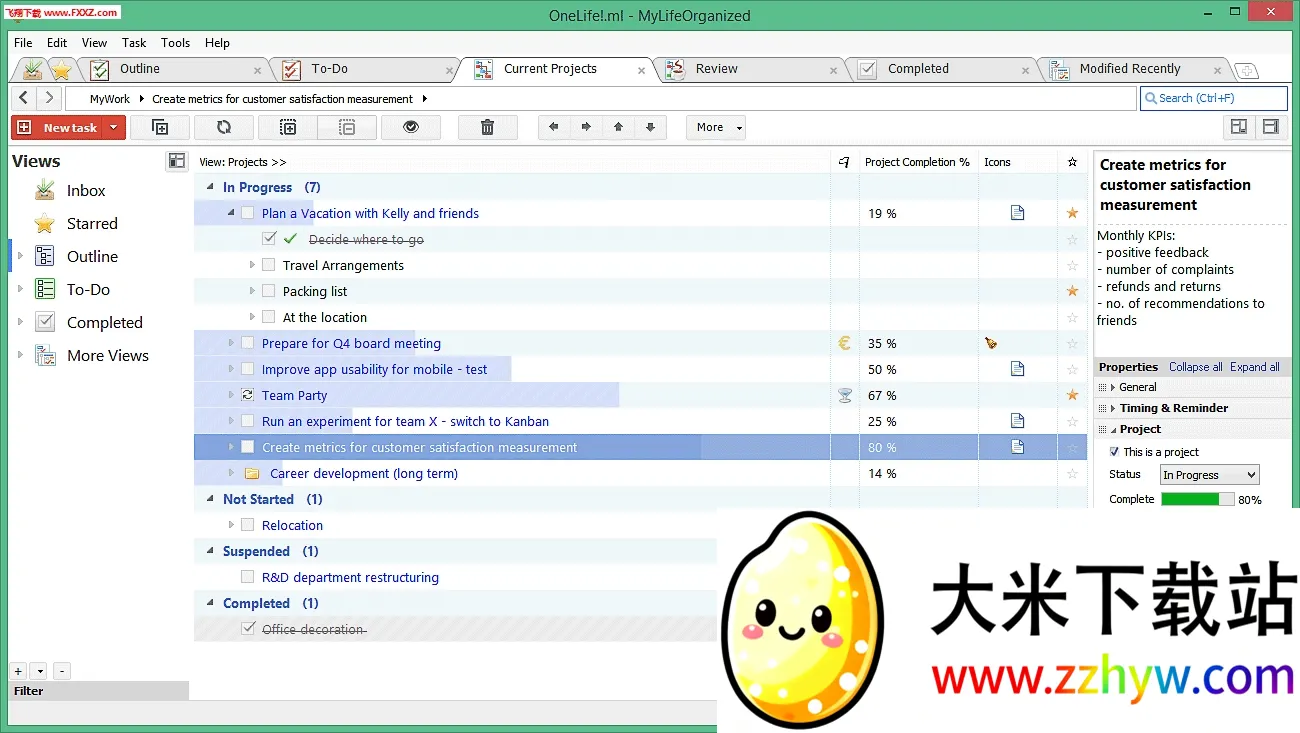Screen dimensions: 1300x733
Task: Select the Starred view in sidebar
Action: pyautogui.click(x=90, y=223)
